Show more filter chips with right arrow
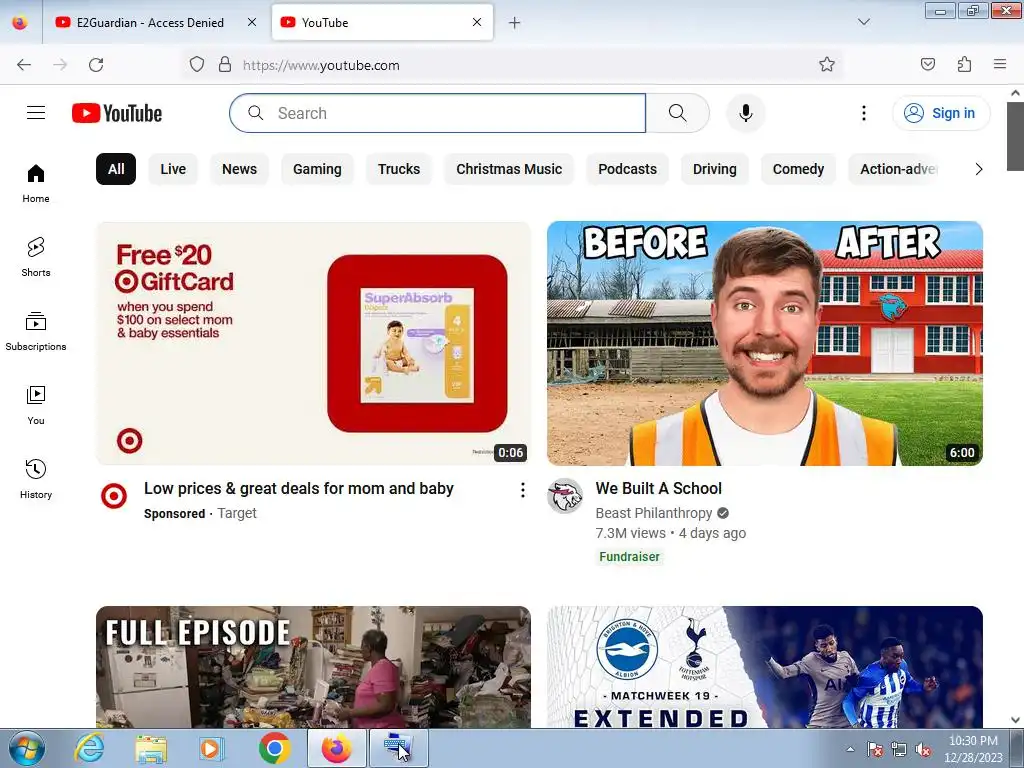The image size is (1024, 768). 978,169
